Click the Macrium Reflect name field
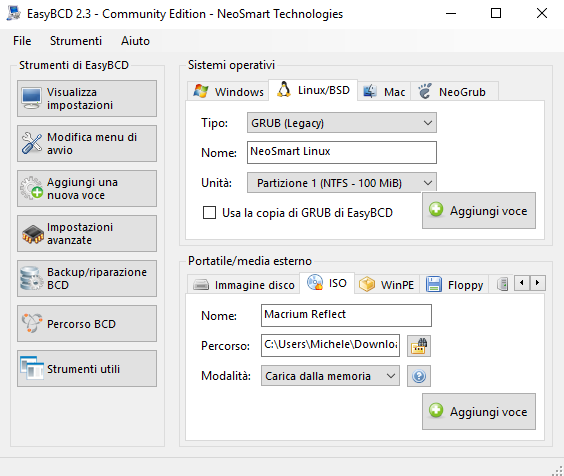This screenshot has height=476, width=564. pos(346,316)
